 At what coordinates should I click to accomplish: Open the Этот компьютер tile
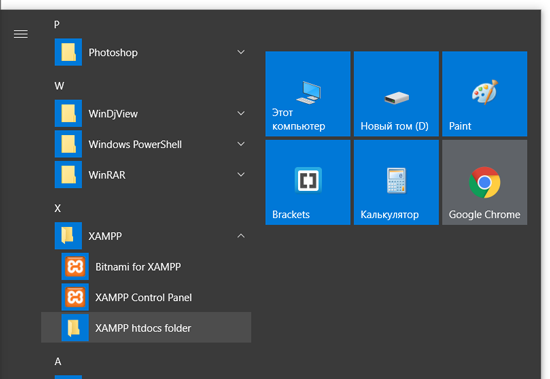[308, 94]
